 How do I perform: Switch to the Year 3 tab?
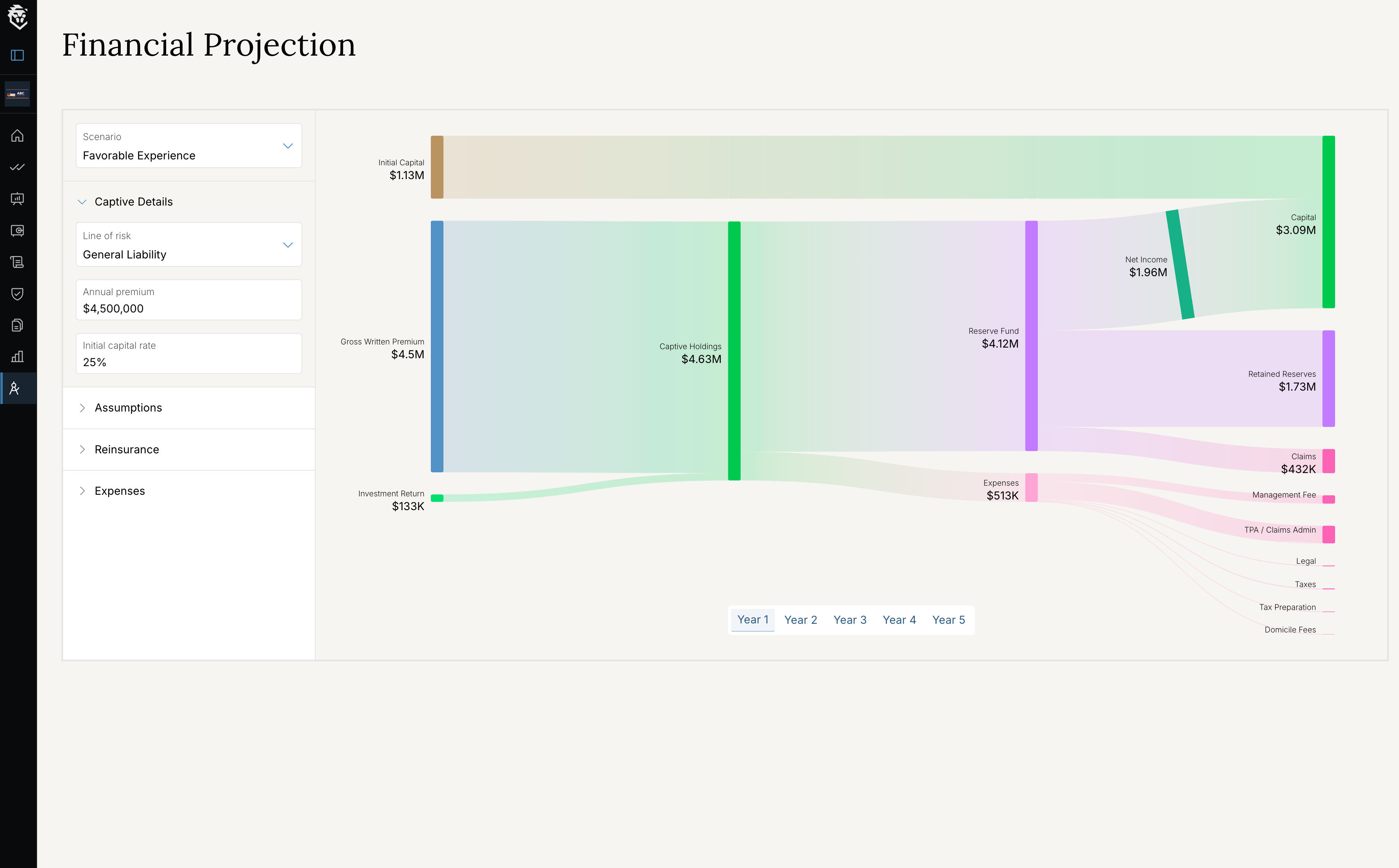(850, 620)
